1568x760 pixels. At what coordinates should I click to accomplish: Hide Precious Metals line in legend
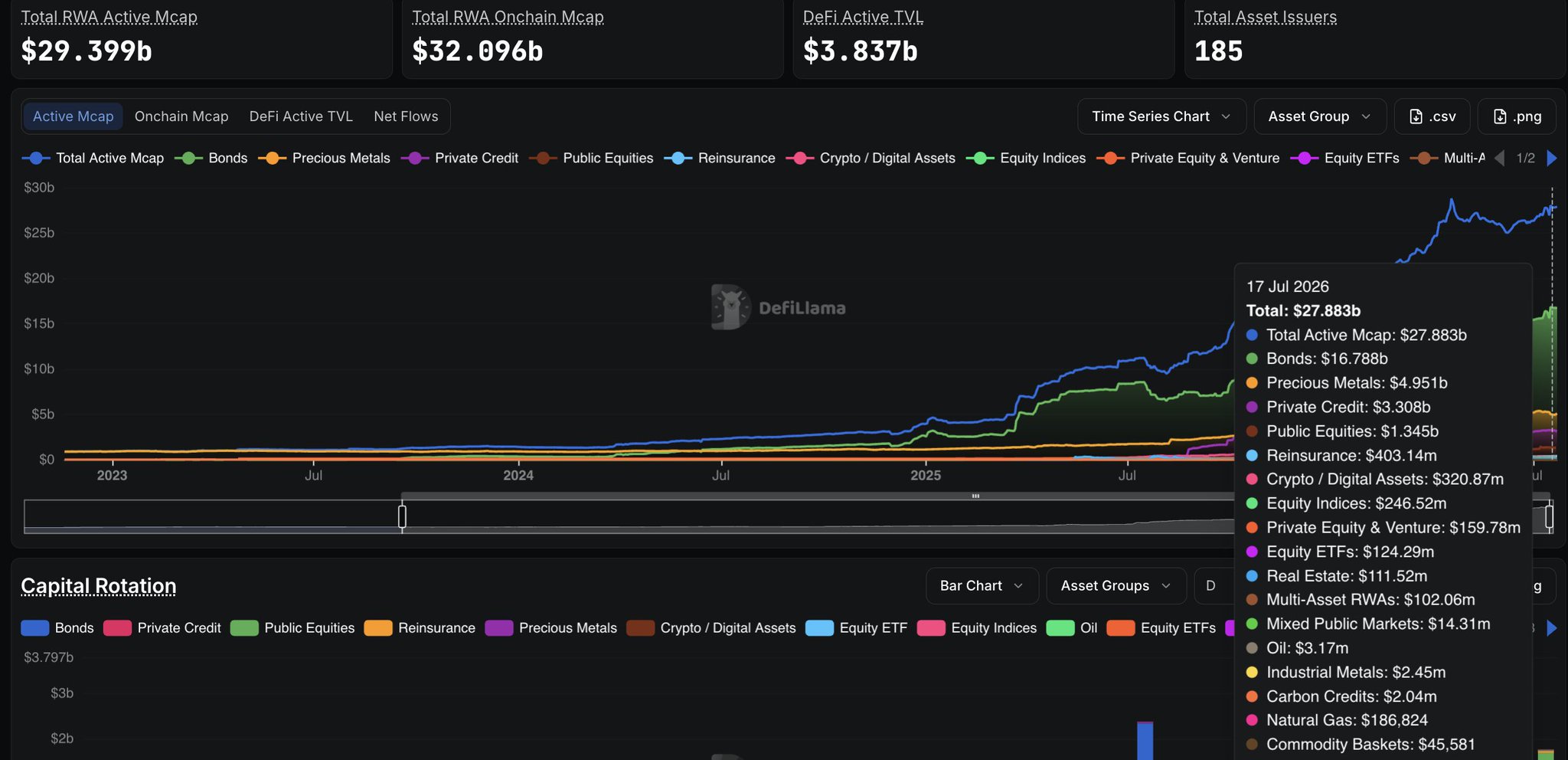[325, 158]
